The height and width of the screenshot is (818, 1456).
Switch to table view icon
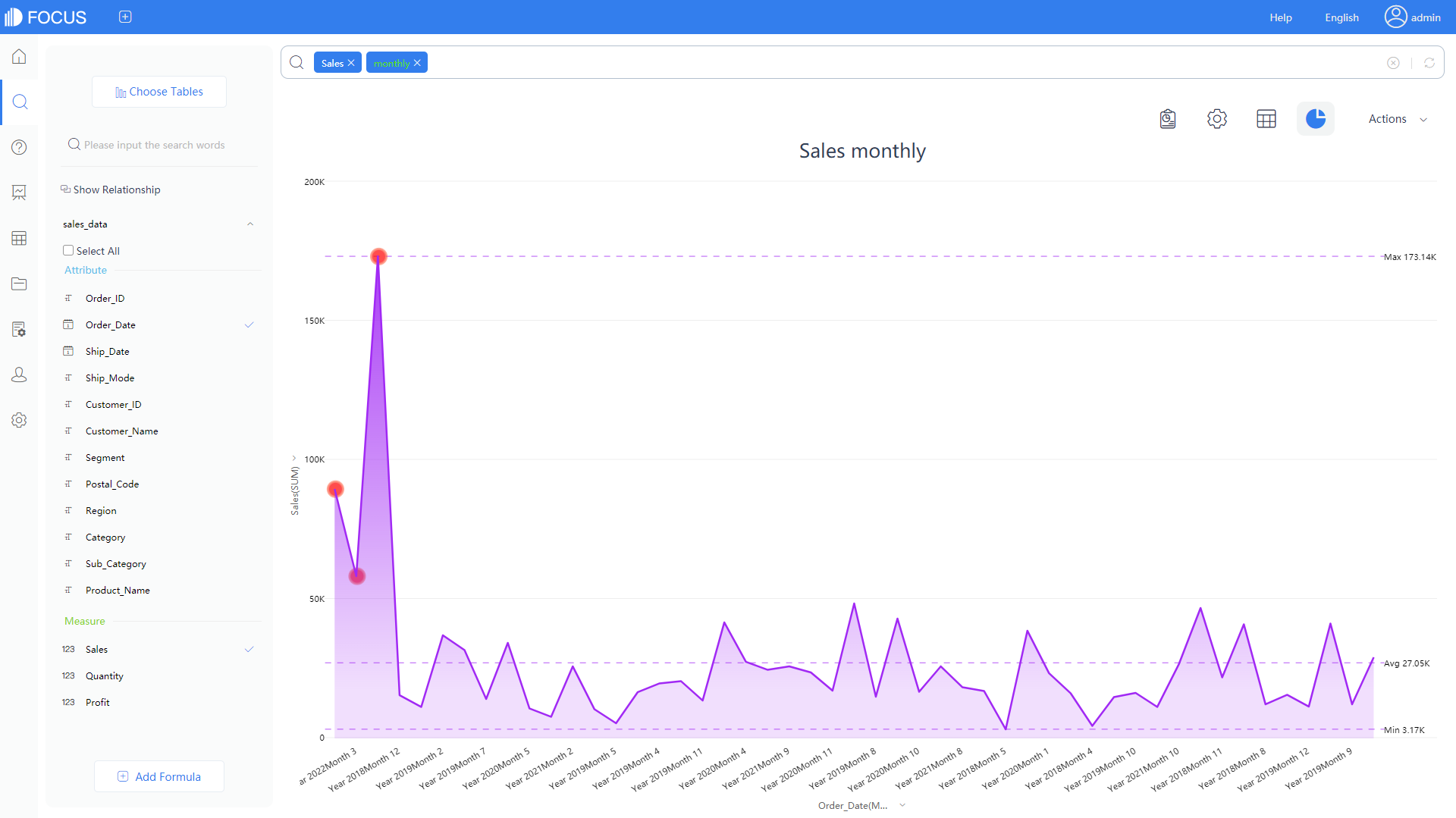coord(1266,119)
